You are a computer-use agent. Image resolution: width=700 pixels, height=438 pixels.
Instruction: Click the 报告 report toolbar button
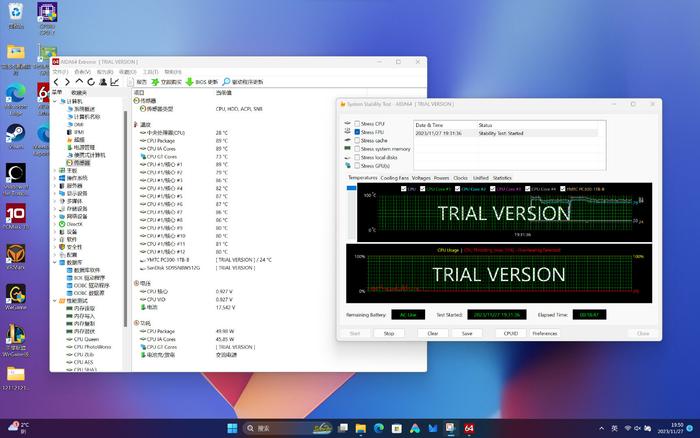click(x=138, y=82)
